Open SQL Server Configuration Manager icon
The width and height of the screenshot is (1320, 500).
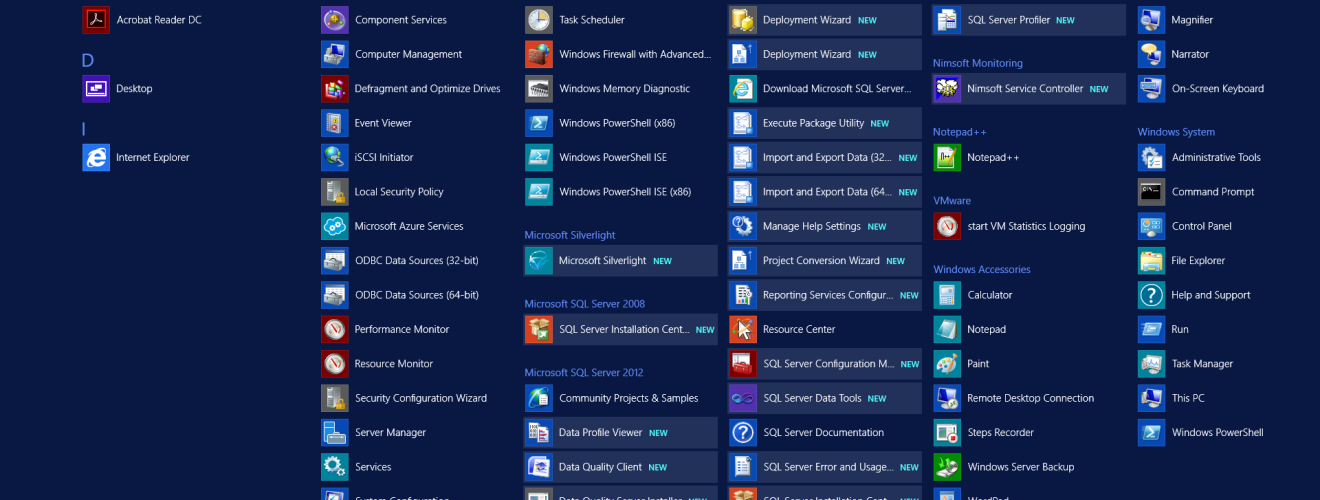click(x=743, y=364)
